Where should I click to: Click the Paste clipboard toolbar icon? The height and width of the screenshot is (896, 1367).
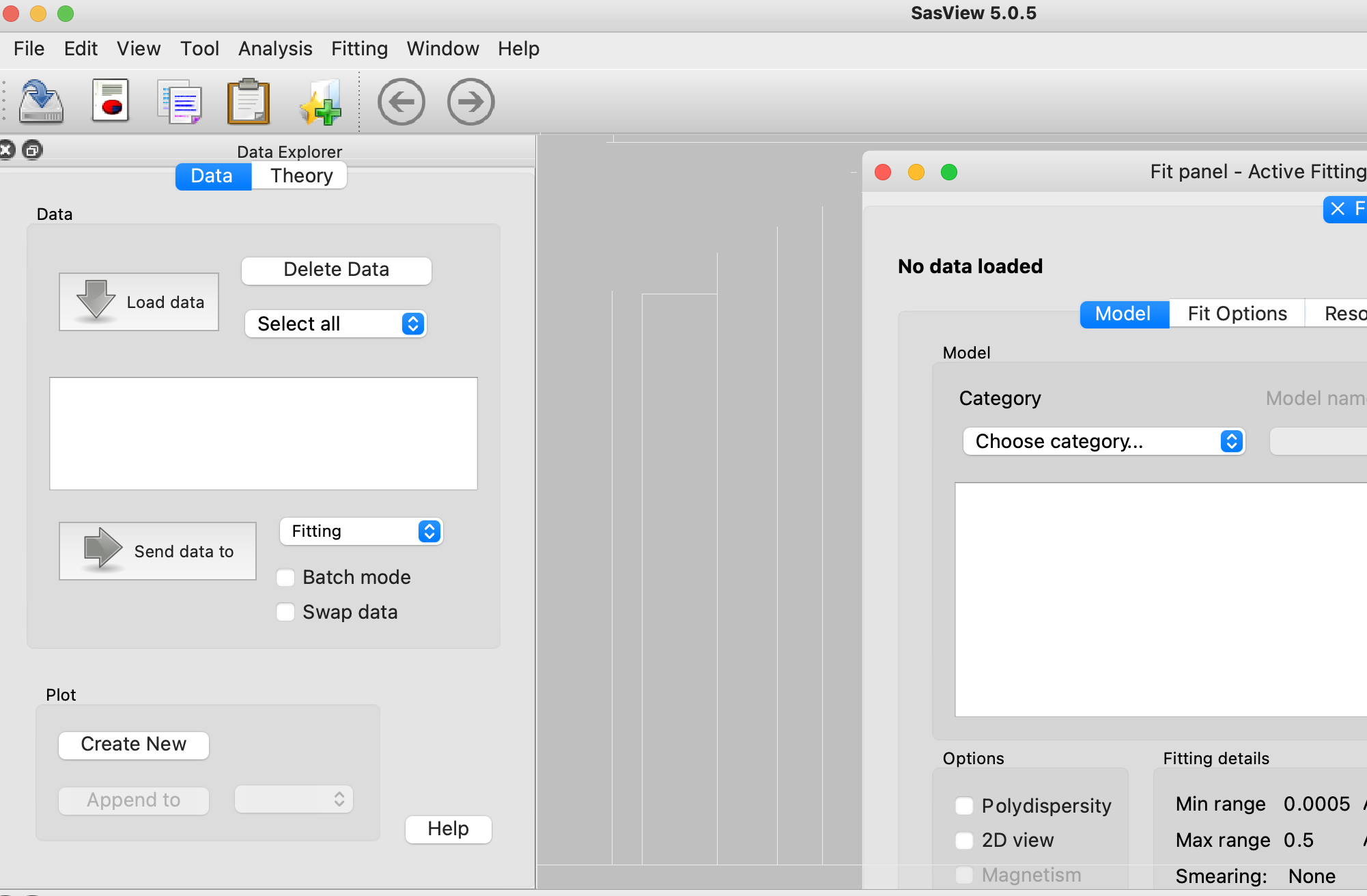[x=249, y=101]
